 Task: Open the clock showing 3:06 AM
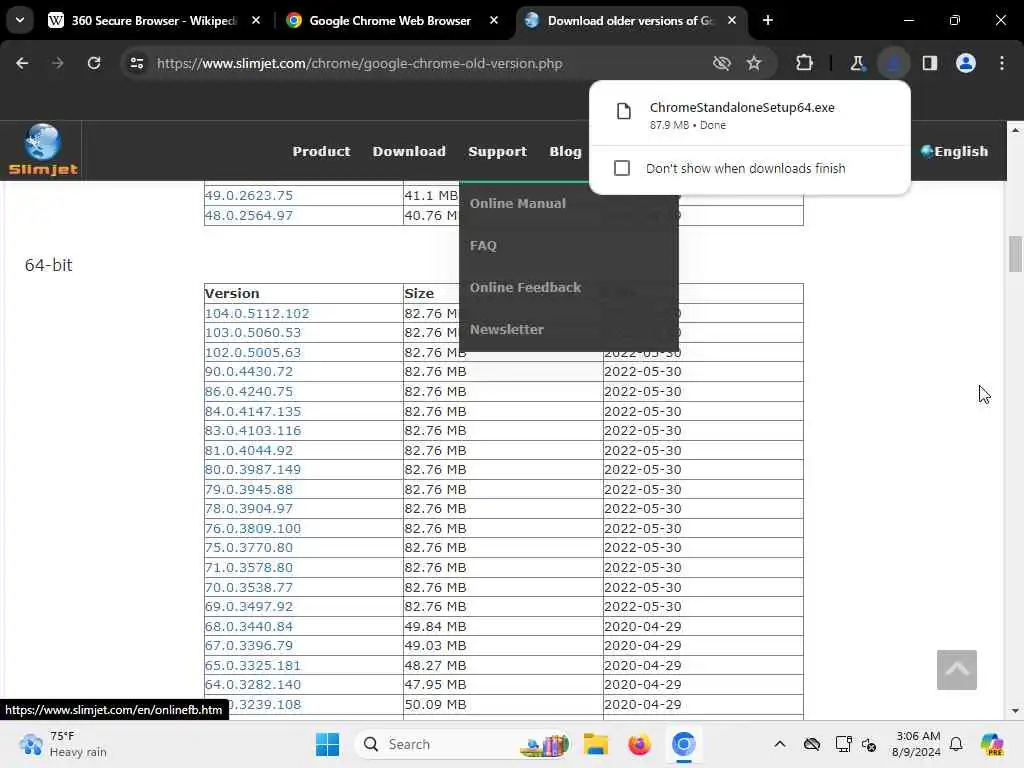pyautogui.click(x=917, y=744)
